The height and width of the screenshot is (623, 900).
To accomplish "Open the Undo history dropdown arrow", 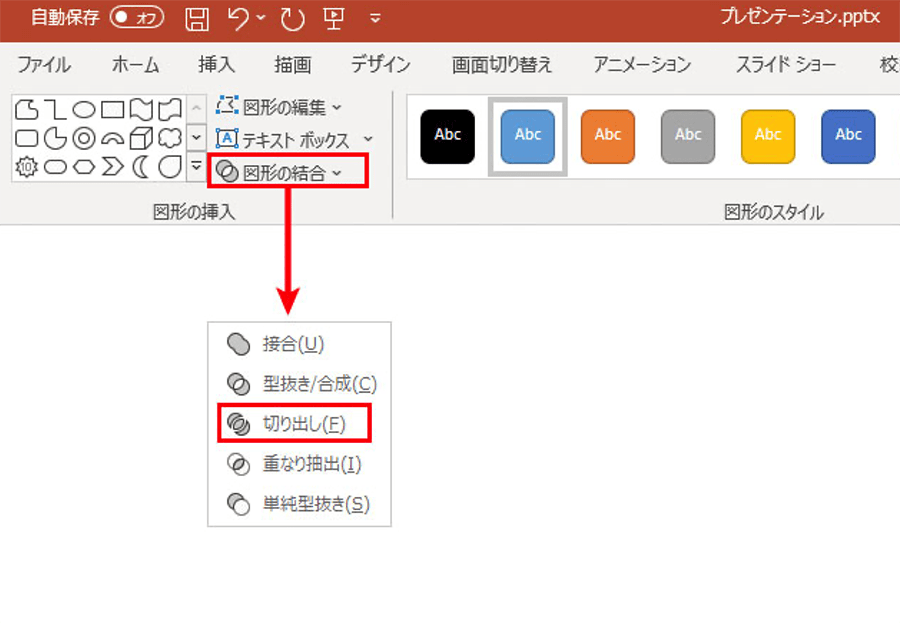I will point(261,18).
